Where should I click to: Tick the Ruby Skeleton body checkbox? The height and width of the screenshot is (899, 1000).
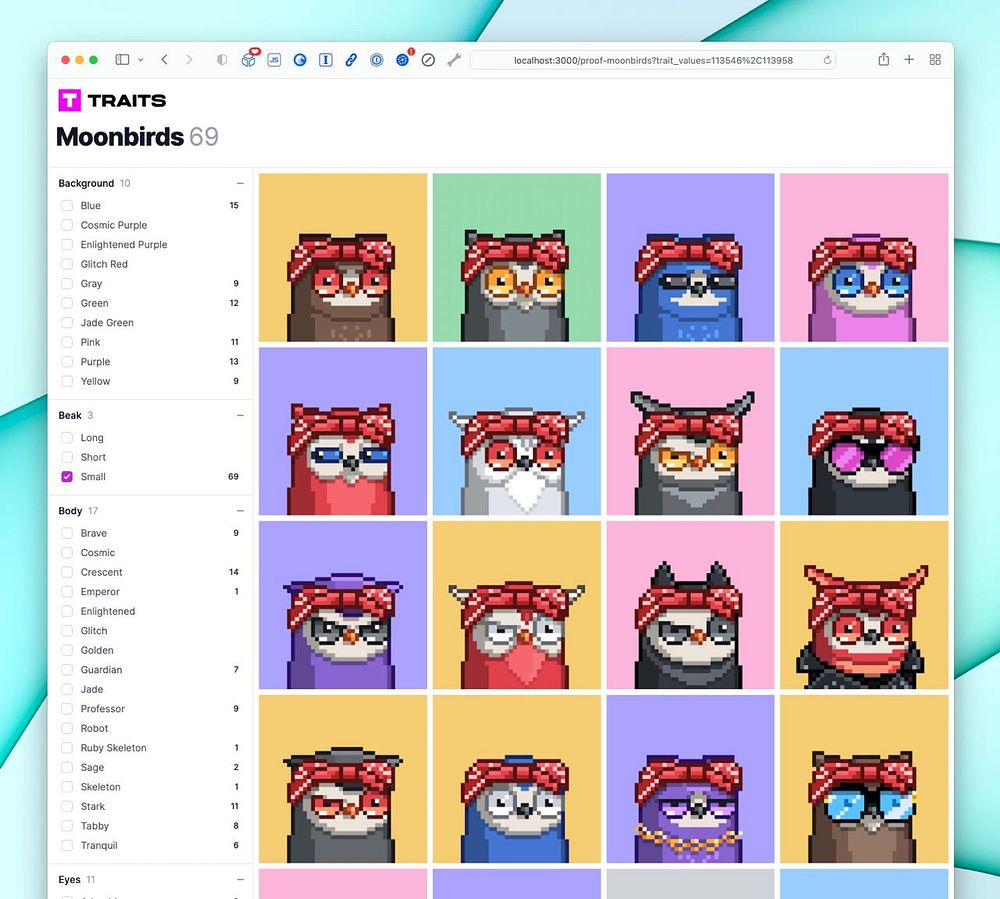click(x=67, y=748)
